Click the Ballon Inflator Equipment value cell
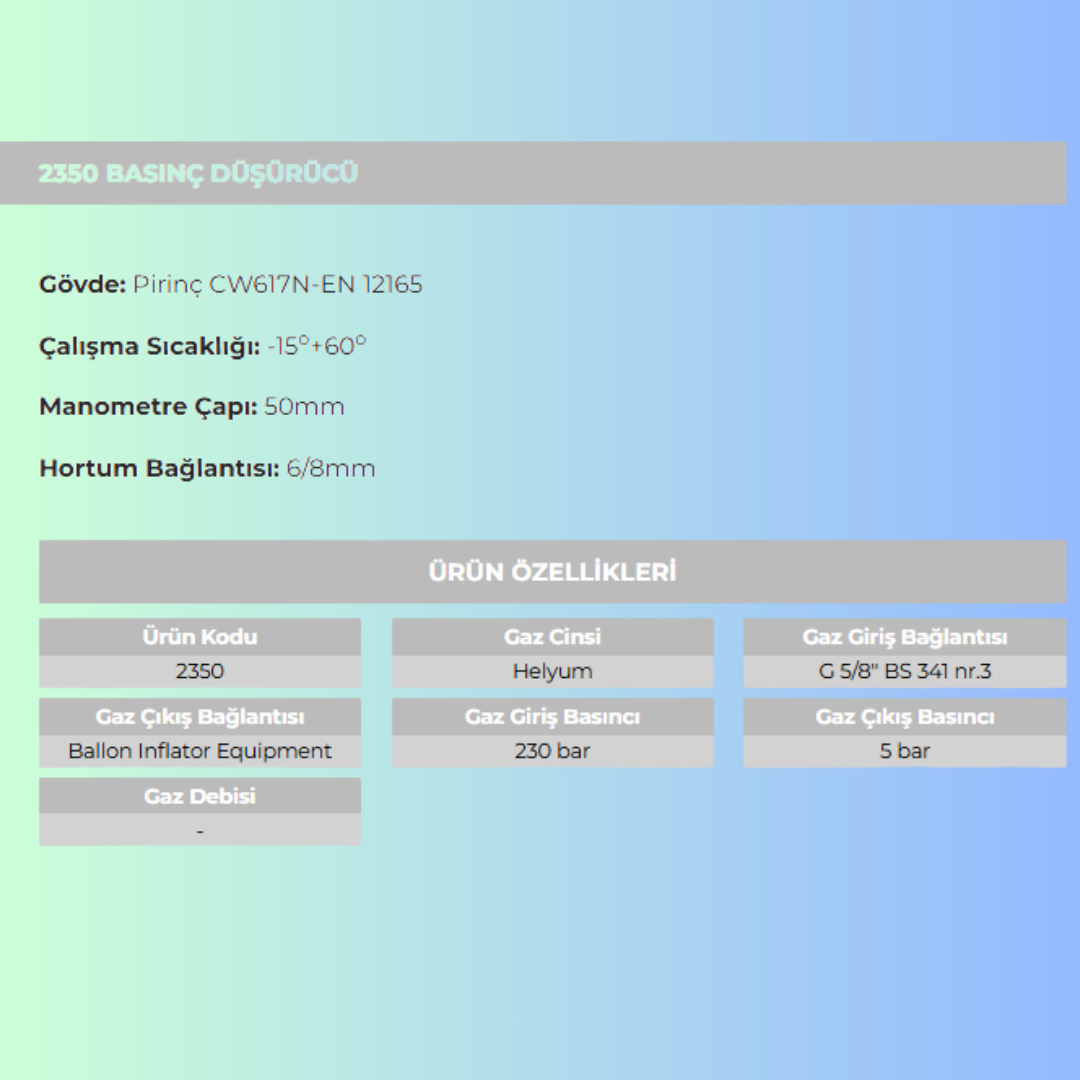 point(200,751)
